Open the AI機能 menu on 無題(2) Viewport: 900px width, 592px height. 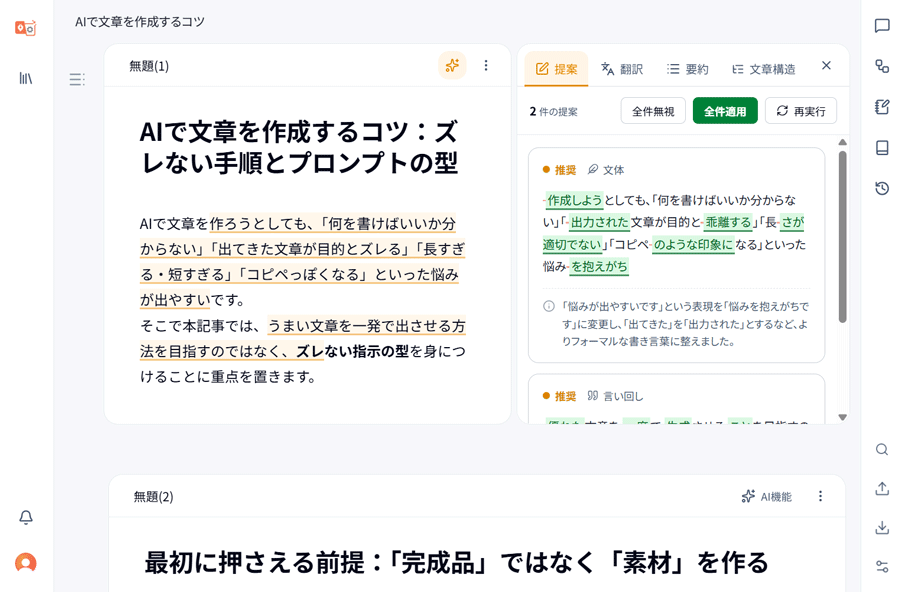pyautogui.click(x=766, y=497)
